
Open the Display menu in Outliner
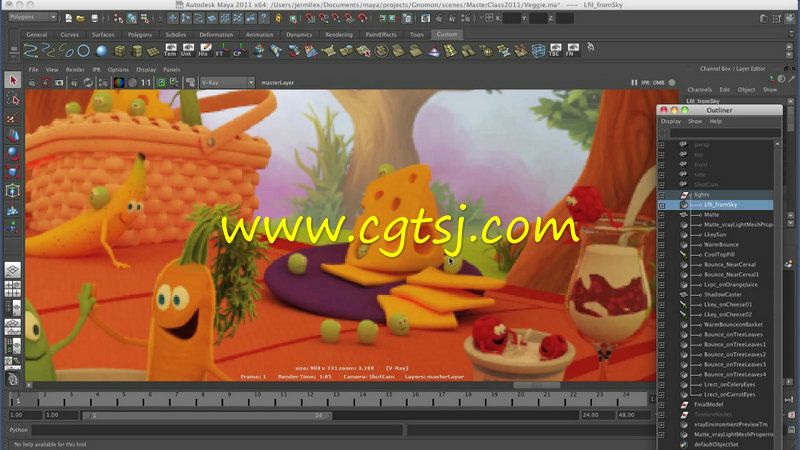click(671, 121)
